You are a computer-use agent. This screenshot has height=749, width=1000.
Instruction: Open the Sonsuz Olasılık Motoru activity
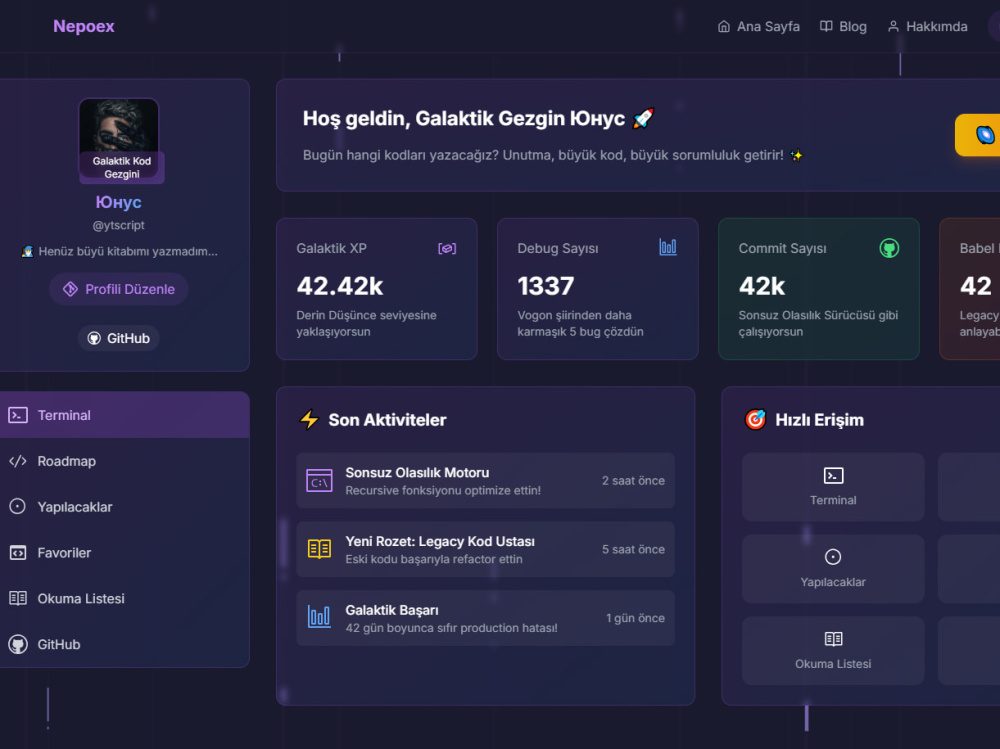[485, 480]
